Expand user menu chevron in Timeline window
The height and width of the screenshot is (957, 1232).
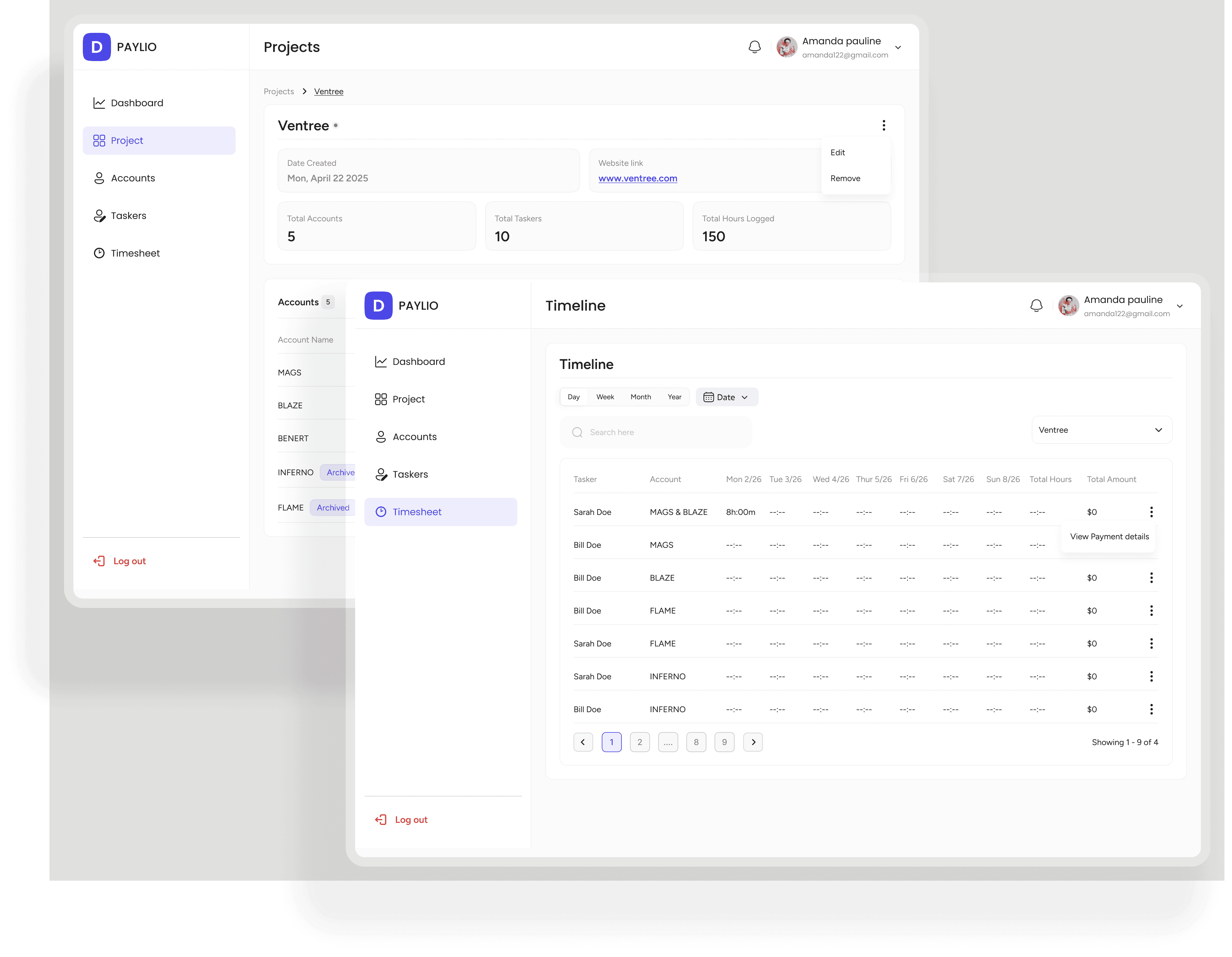1179,306
